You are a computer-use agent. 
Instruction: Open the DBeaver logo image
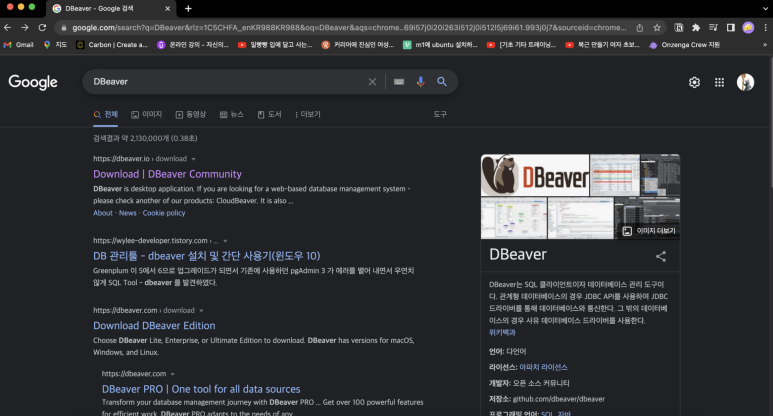535,175
